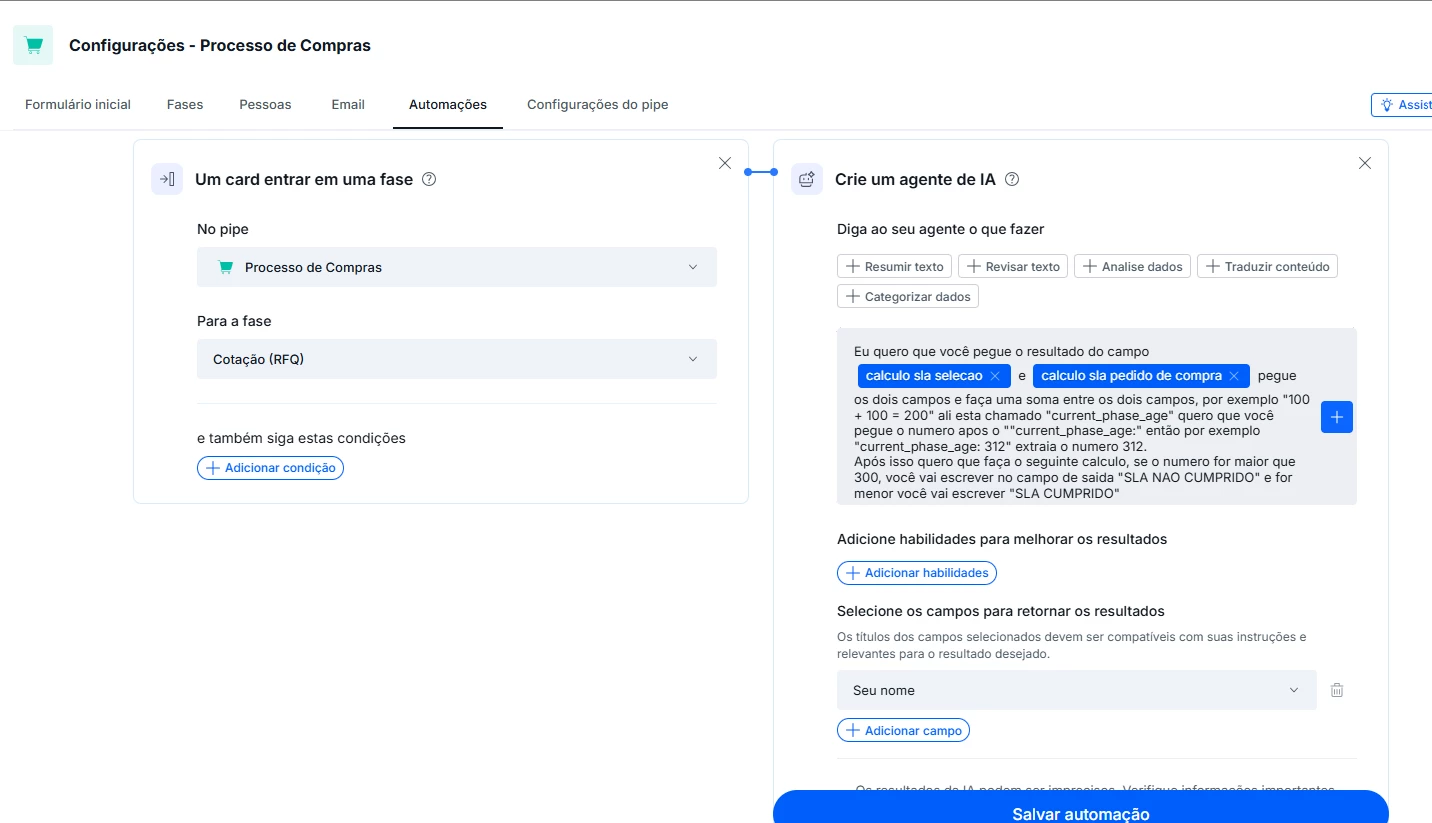Click the lightbulb Assistant button
Viewport: 1432px width, 823px height.
coord(1402,105)
